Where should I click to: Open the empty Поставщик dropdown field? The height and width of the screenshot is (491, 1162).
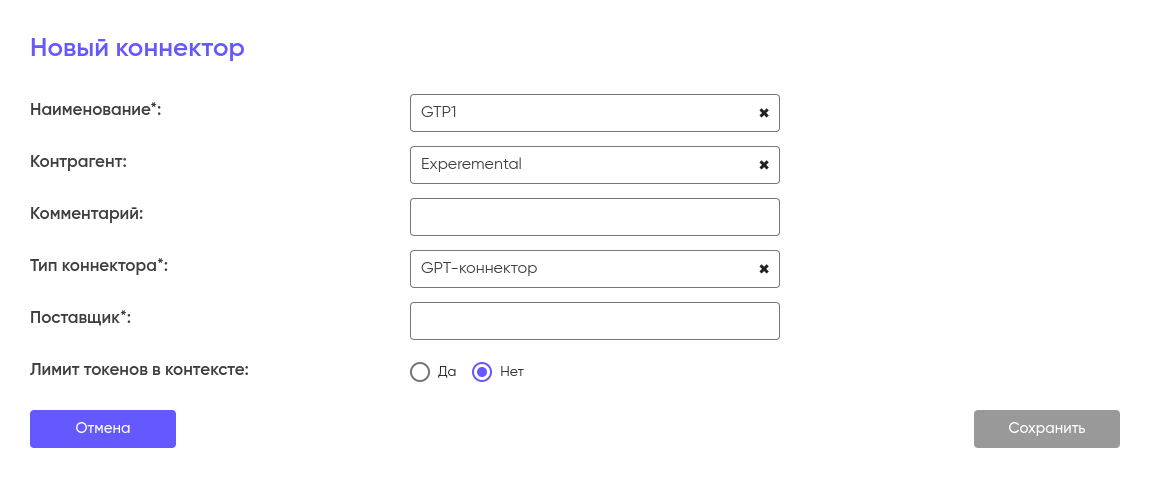(594, 321)
